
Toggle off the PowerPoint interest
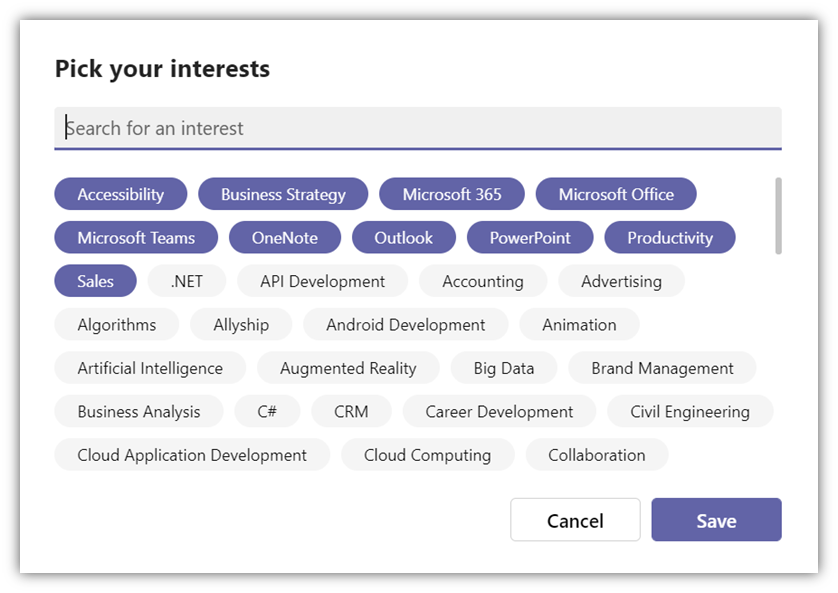[530, 238]
